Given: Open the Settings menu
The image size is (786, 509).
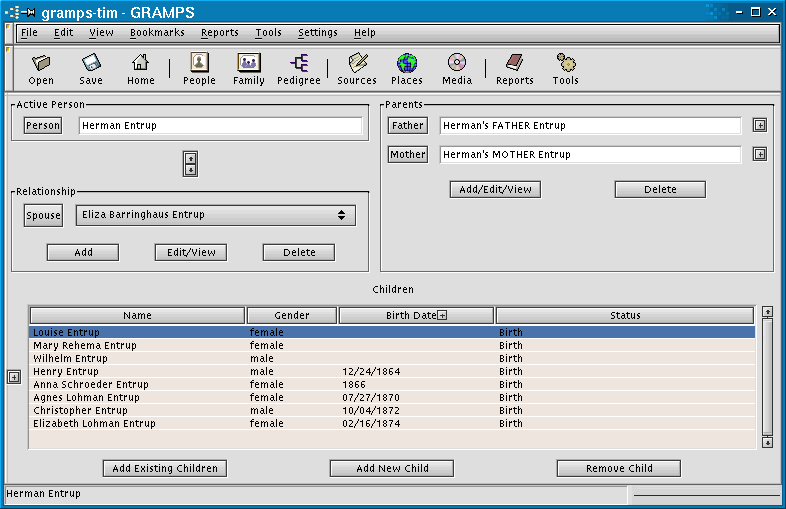Looking at the screenshot, I should pos(318,33).
